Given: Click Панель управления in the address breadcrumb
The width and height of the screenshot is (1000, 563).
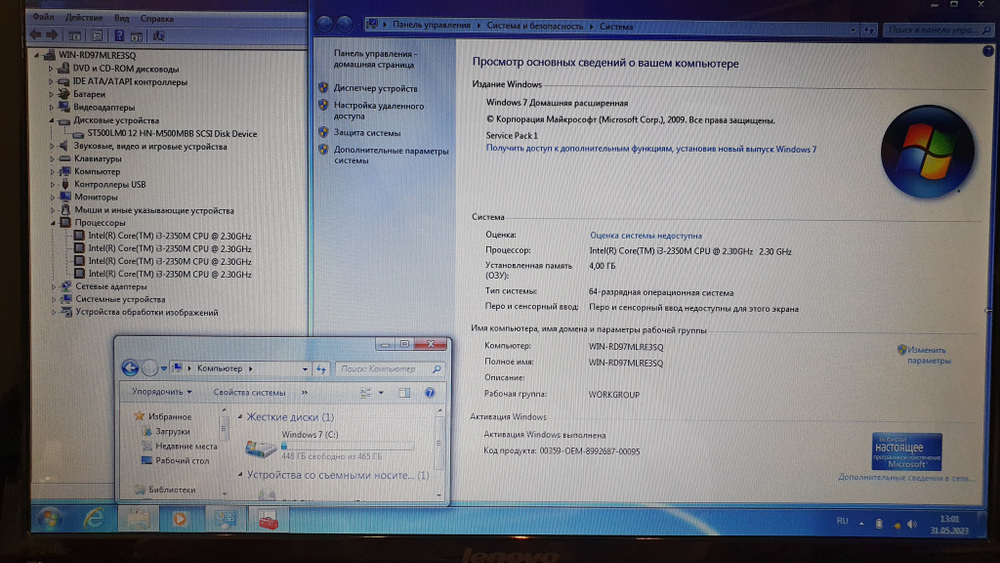Looking at the screenshot, I should 431,25.
